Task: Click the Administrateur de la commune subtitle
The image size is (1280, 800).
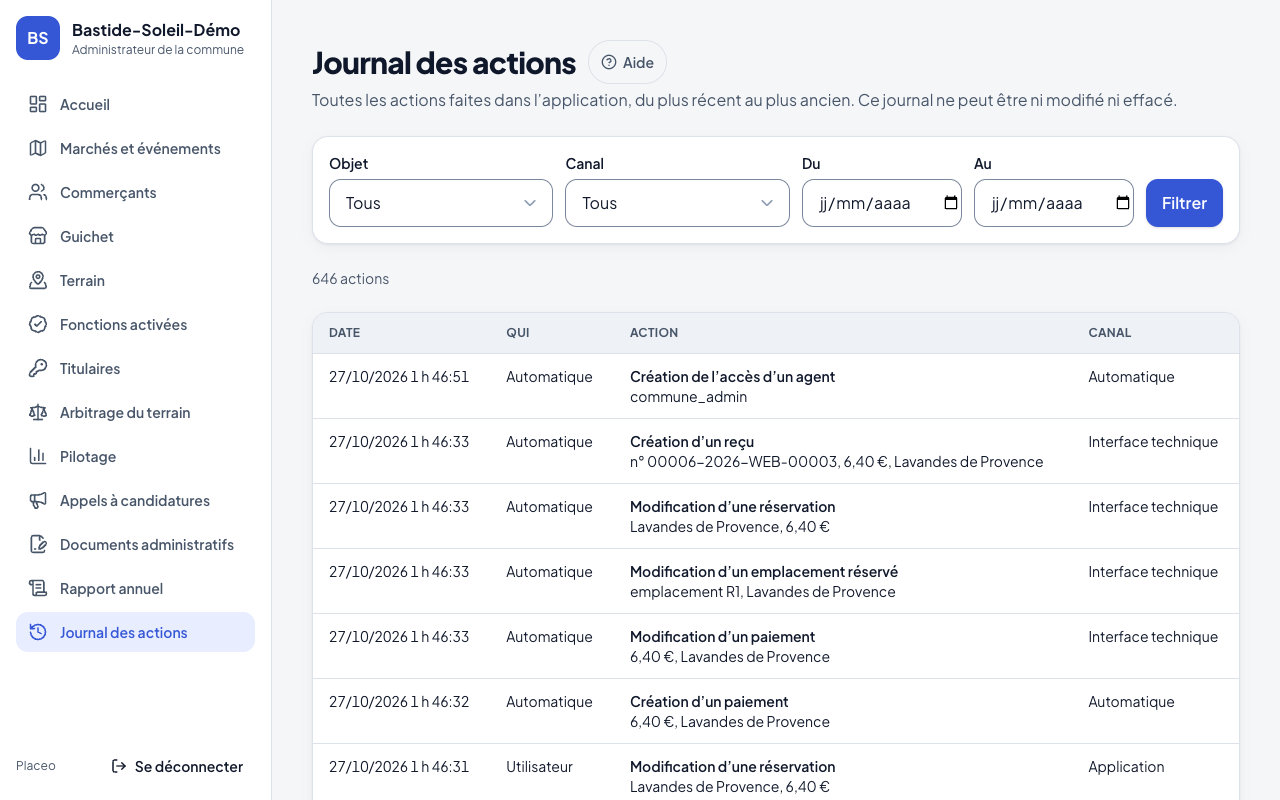Action: pyautogui.click(x=158, y=50)
